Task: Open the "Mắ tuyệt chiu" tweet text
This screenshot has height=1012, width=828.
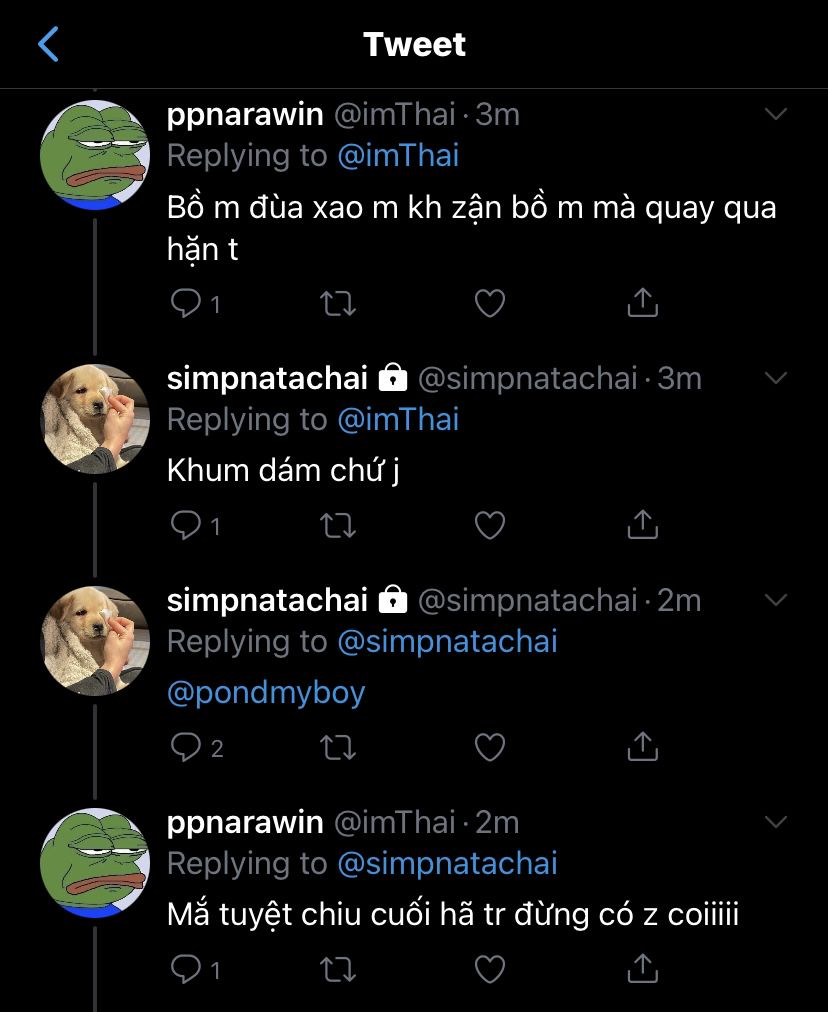Action: coord(452,914)
